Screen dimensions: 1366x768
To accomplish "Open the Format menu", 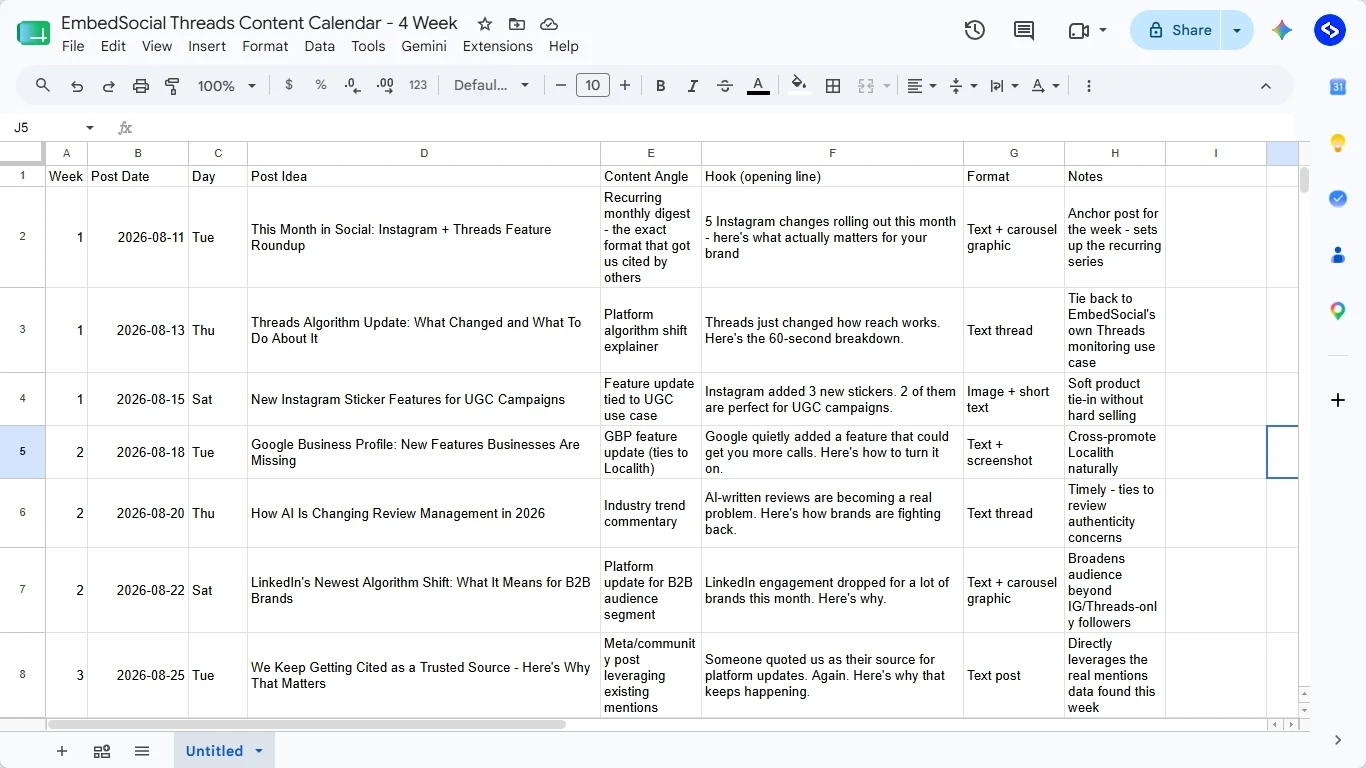I will (265, 46).
